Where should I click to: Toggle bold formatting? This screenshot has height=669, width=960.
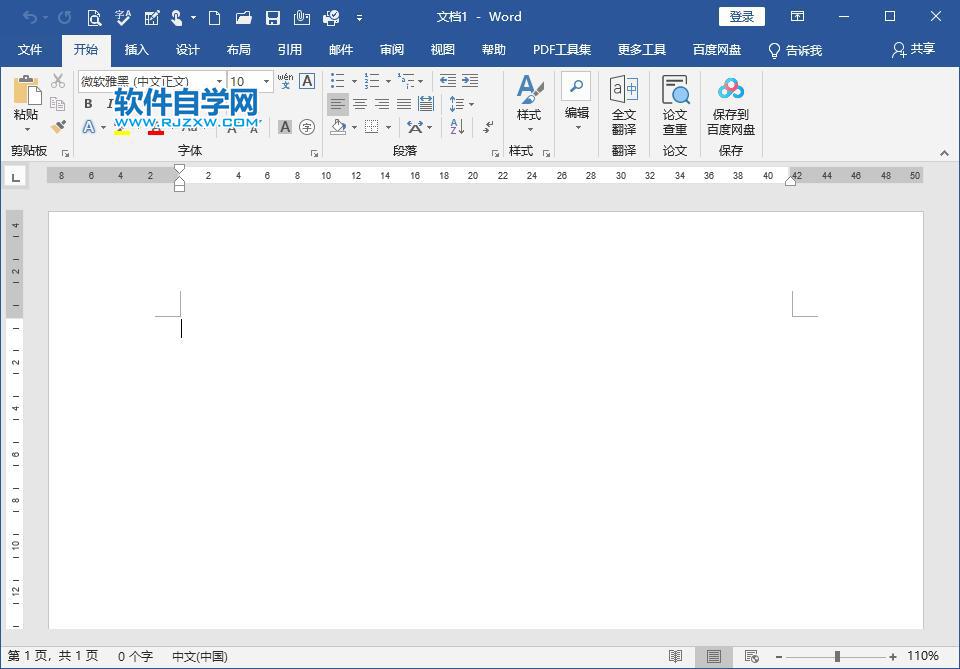coord(88,104)
